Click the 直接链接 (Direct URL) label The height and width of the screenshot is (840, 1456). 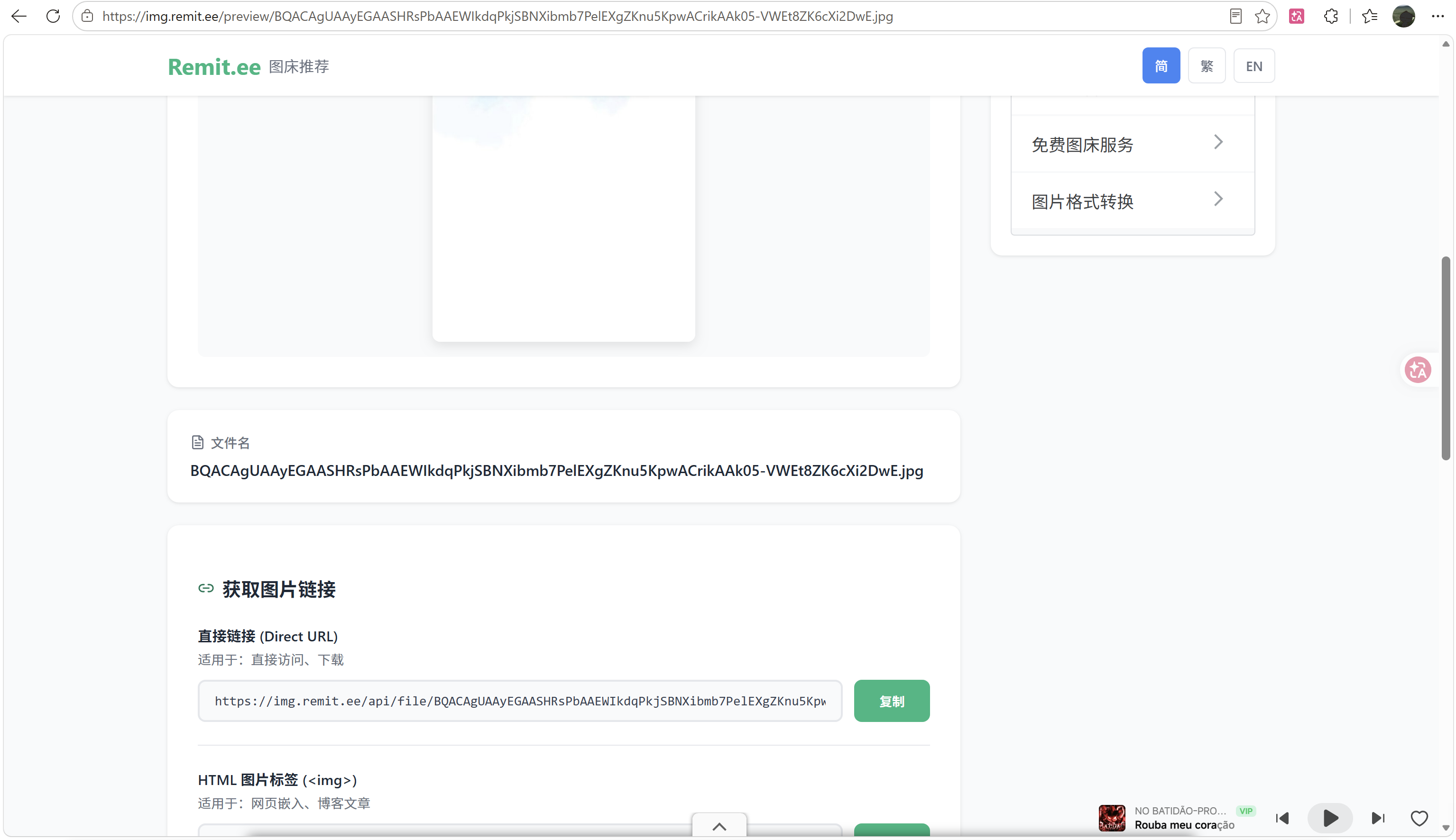tap(268, 636)
